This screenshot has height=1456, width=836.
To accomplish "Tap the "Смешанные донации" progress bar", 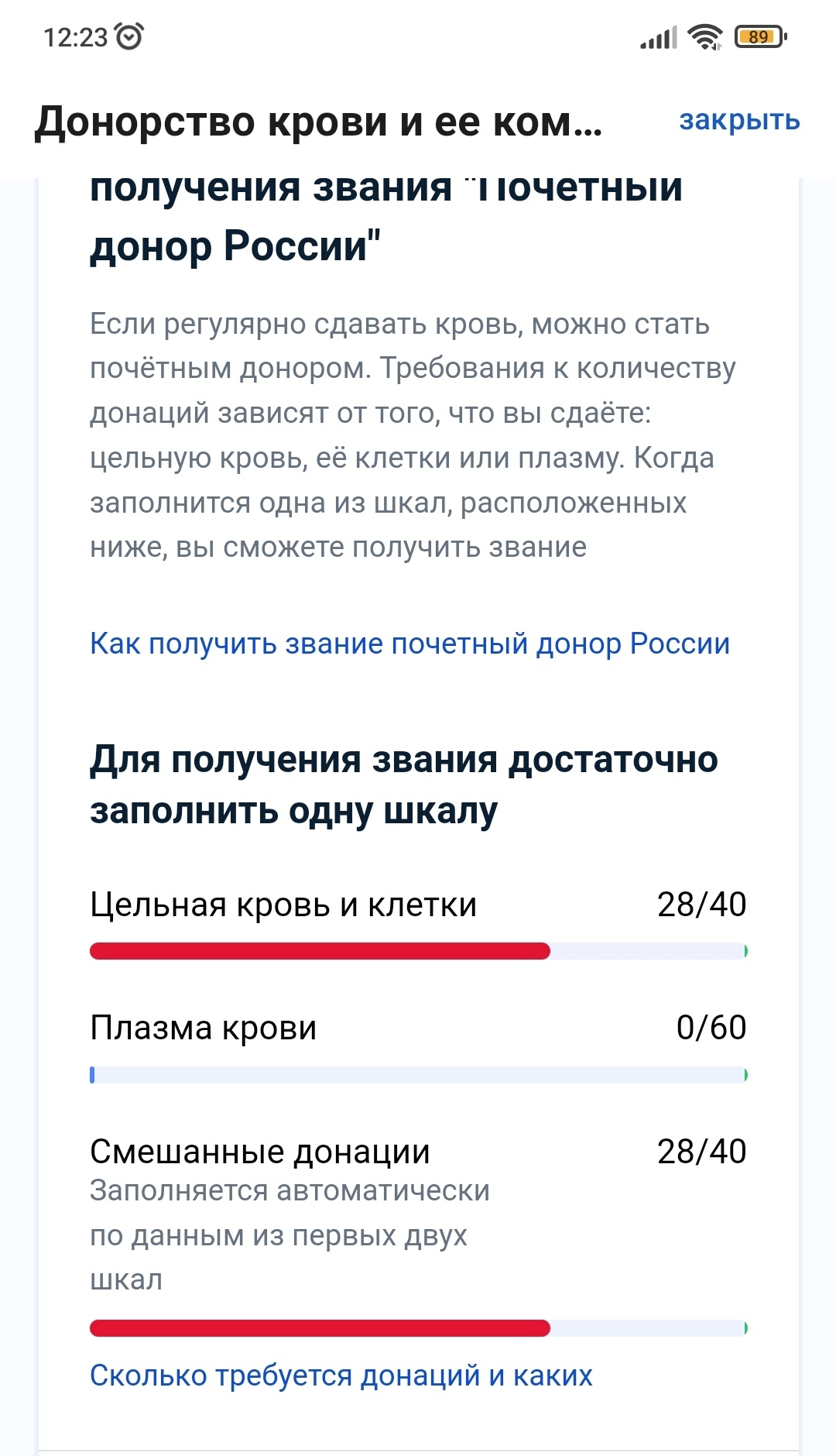I will click(x=418, y=1328).
